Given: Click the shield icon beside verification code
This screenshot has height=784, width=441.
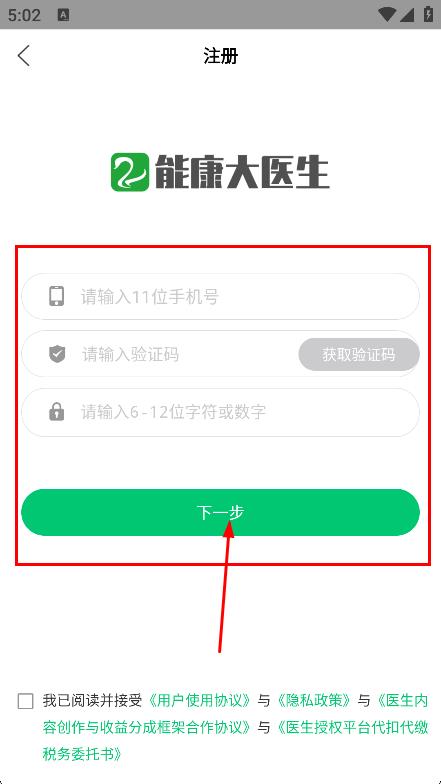Looking at the screenshot, I should 57,354.
